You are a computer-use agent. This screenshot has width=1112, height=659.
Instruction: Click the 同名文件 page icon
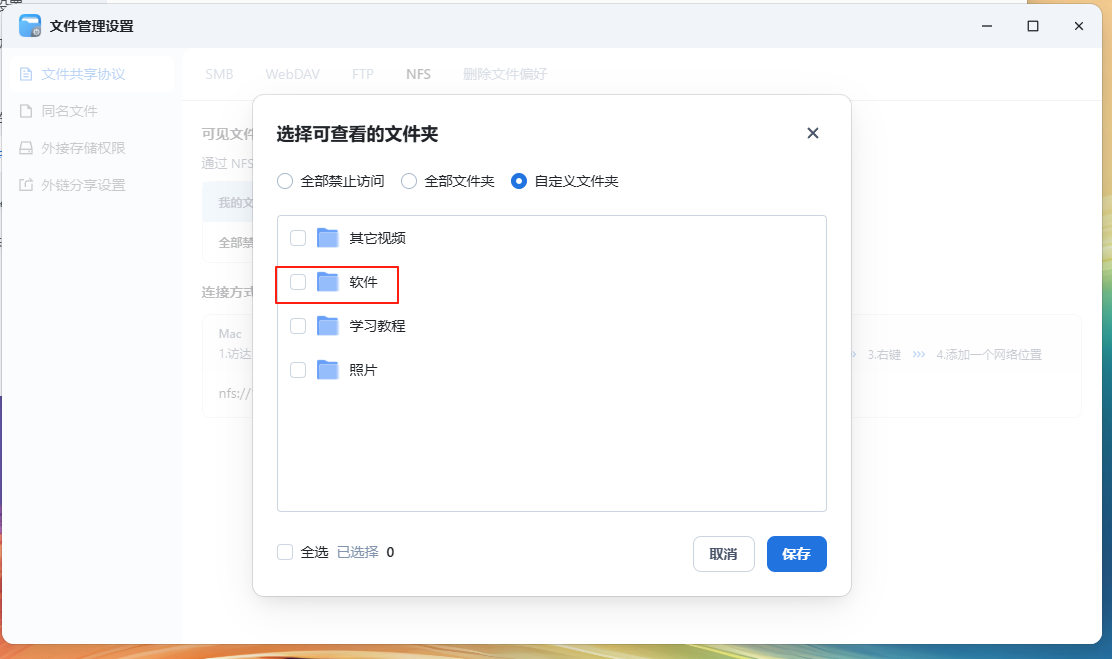tap(26, 111)
